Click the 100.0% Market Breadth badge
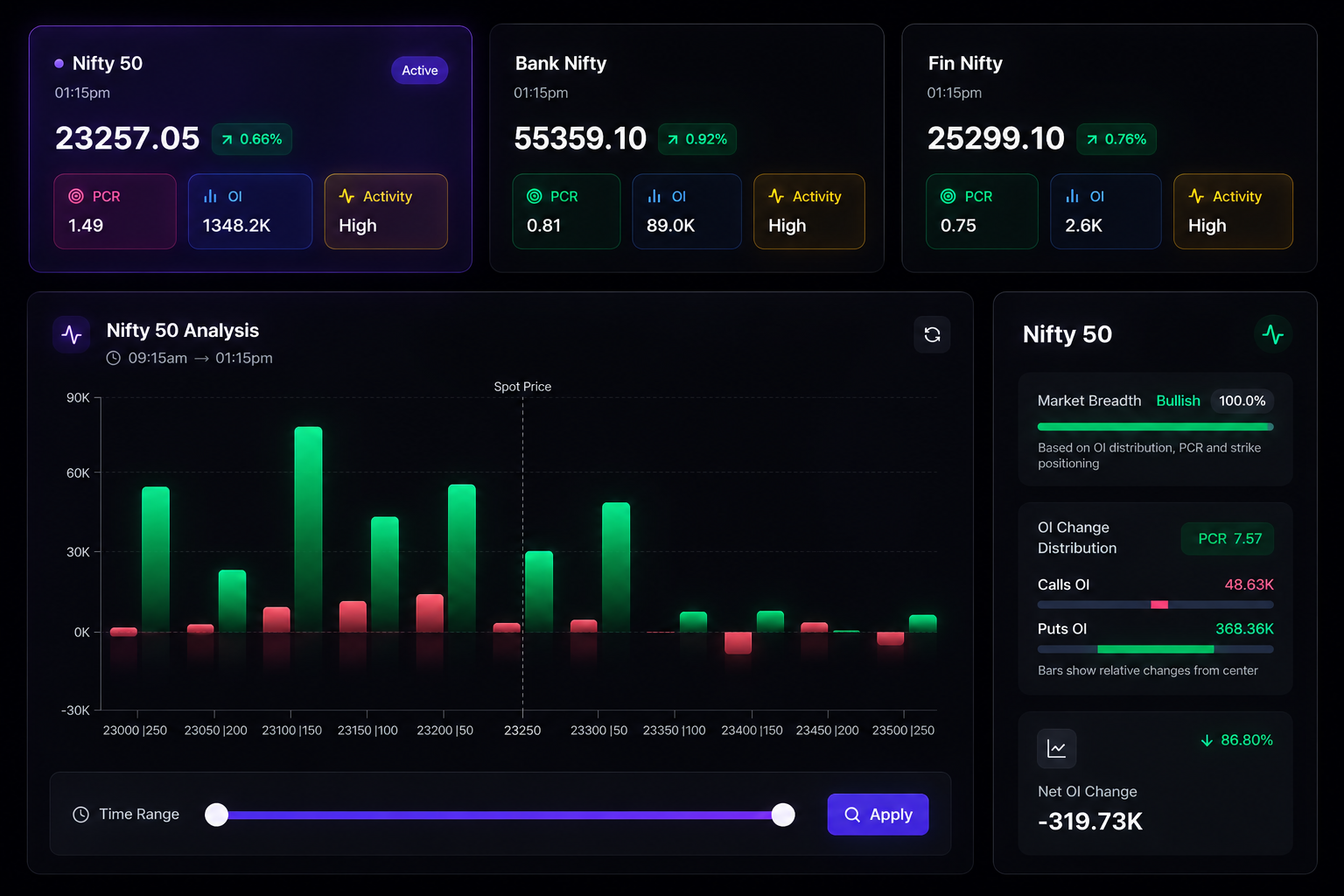 1242,401
